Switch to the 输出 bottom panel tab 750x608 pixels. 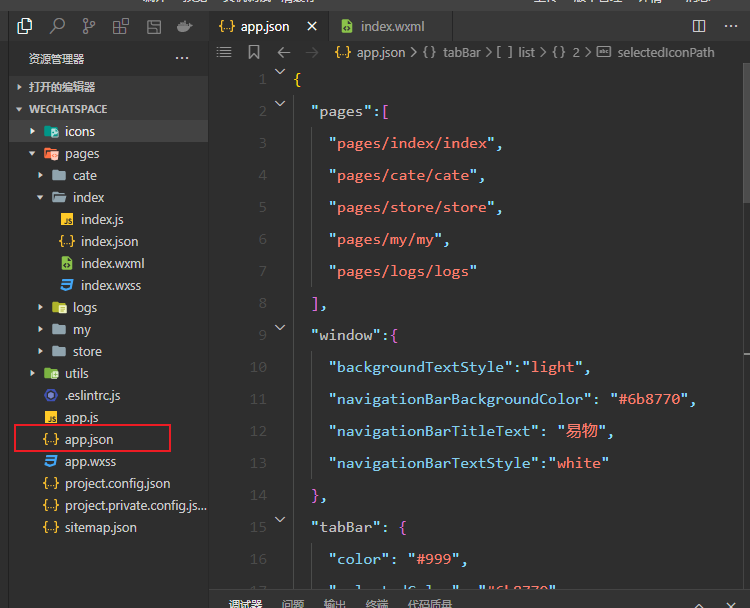click(x=334, y=604)
